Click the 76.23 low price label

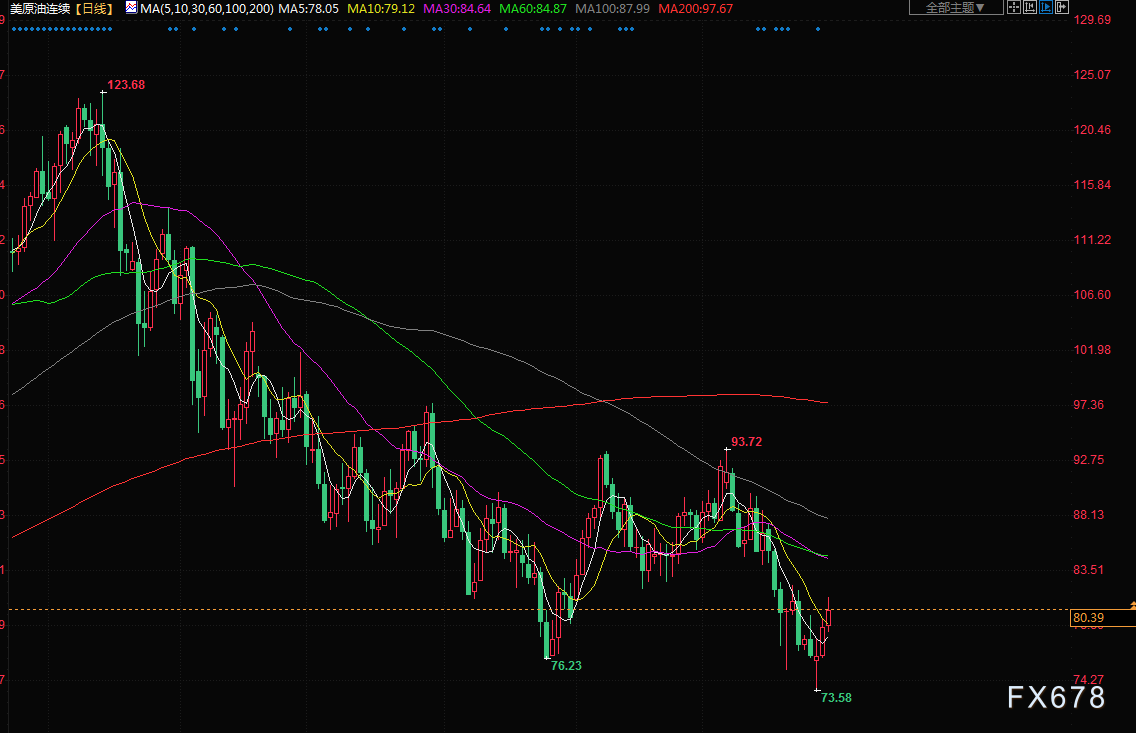pyautogui.click(x=566, y=666)
